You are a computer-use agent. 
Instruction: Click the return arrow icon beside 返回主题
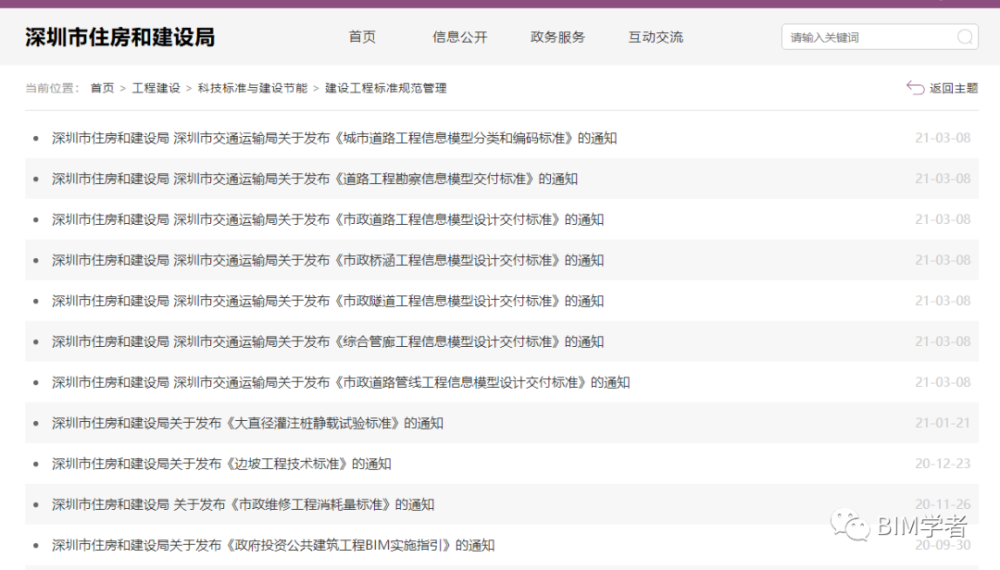[915, 88]
